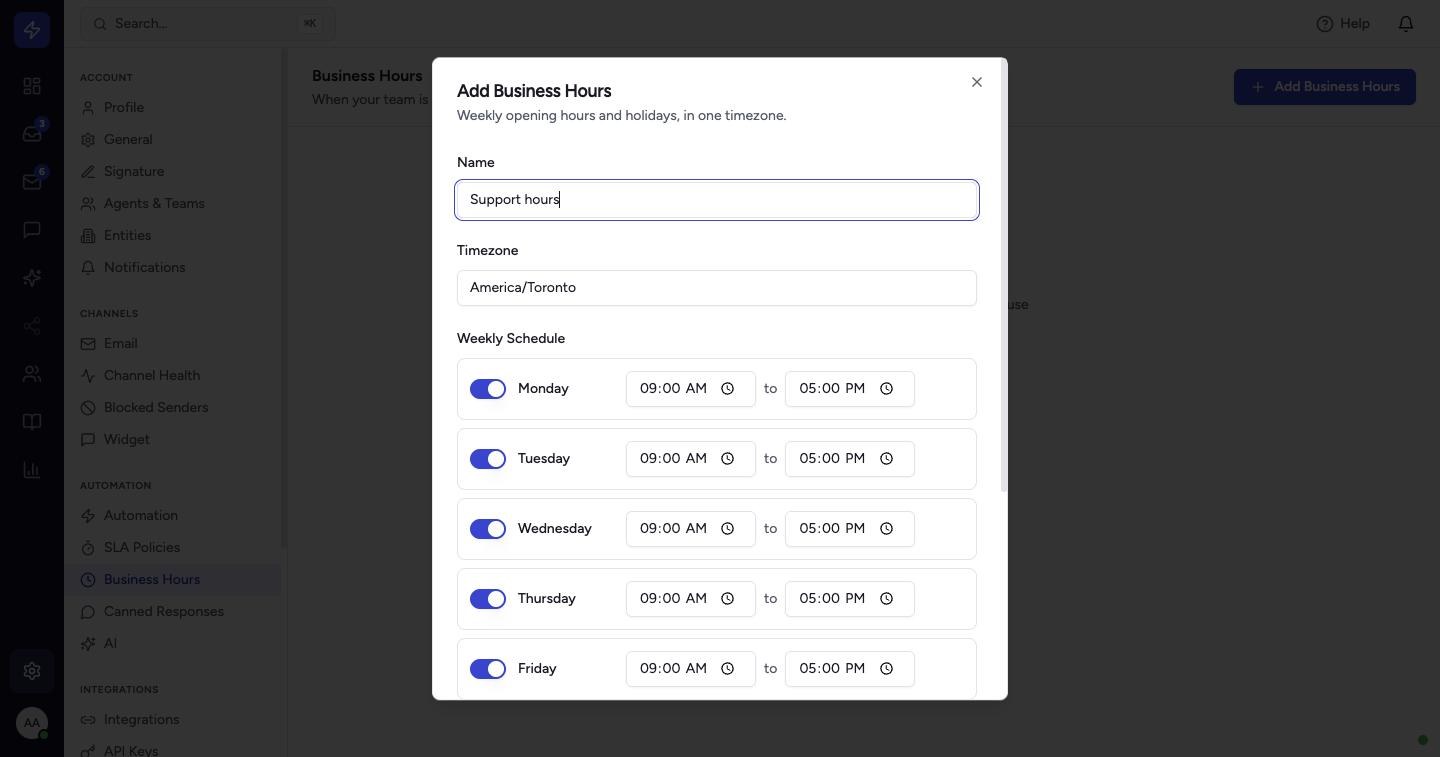Click the settings gear icon in left rail
This screenshot has height=757, width=1440.
click(32, 671)
